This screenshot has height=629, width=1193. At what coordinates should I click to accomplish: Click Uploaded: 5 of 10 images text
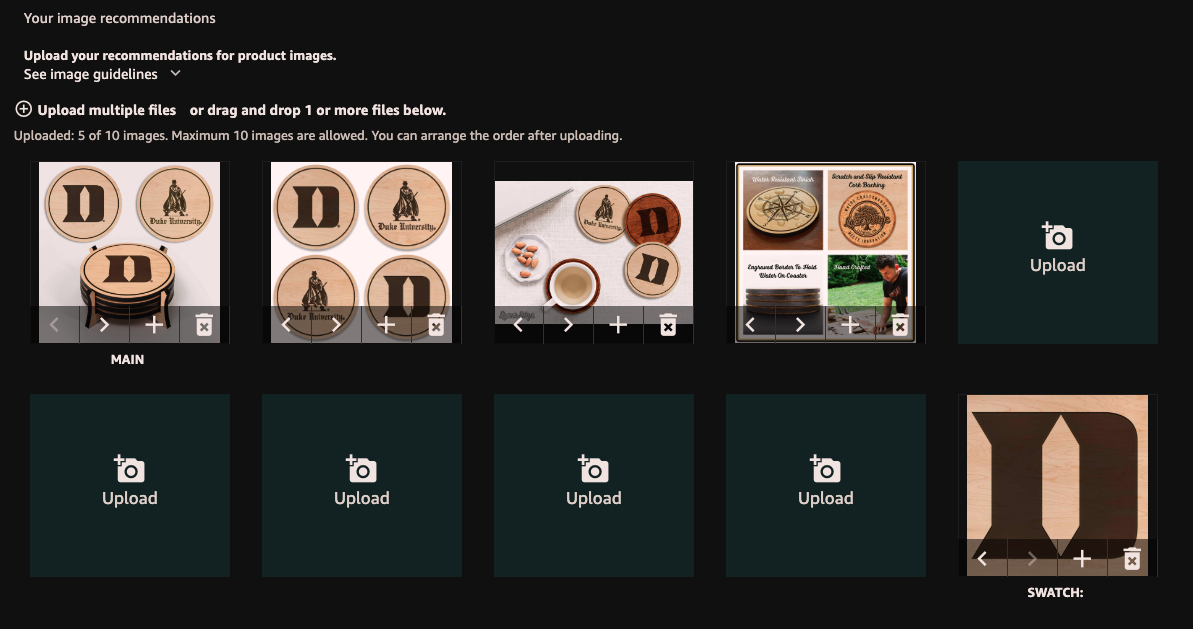pyautogui.click(x=91, y=135)
